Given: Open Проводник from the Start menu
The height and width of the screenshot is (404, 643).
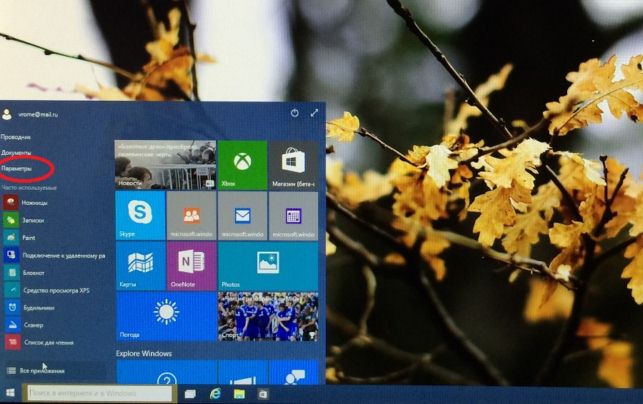Looking at the screenshot, I should pos(16,137).
